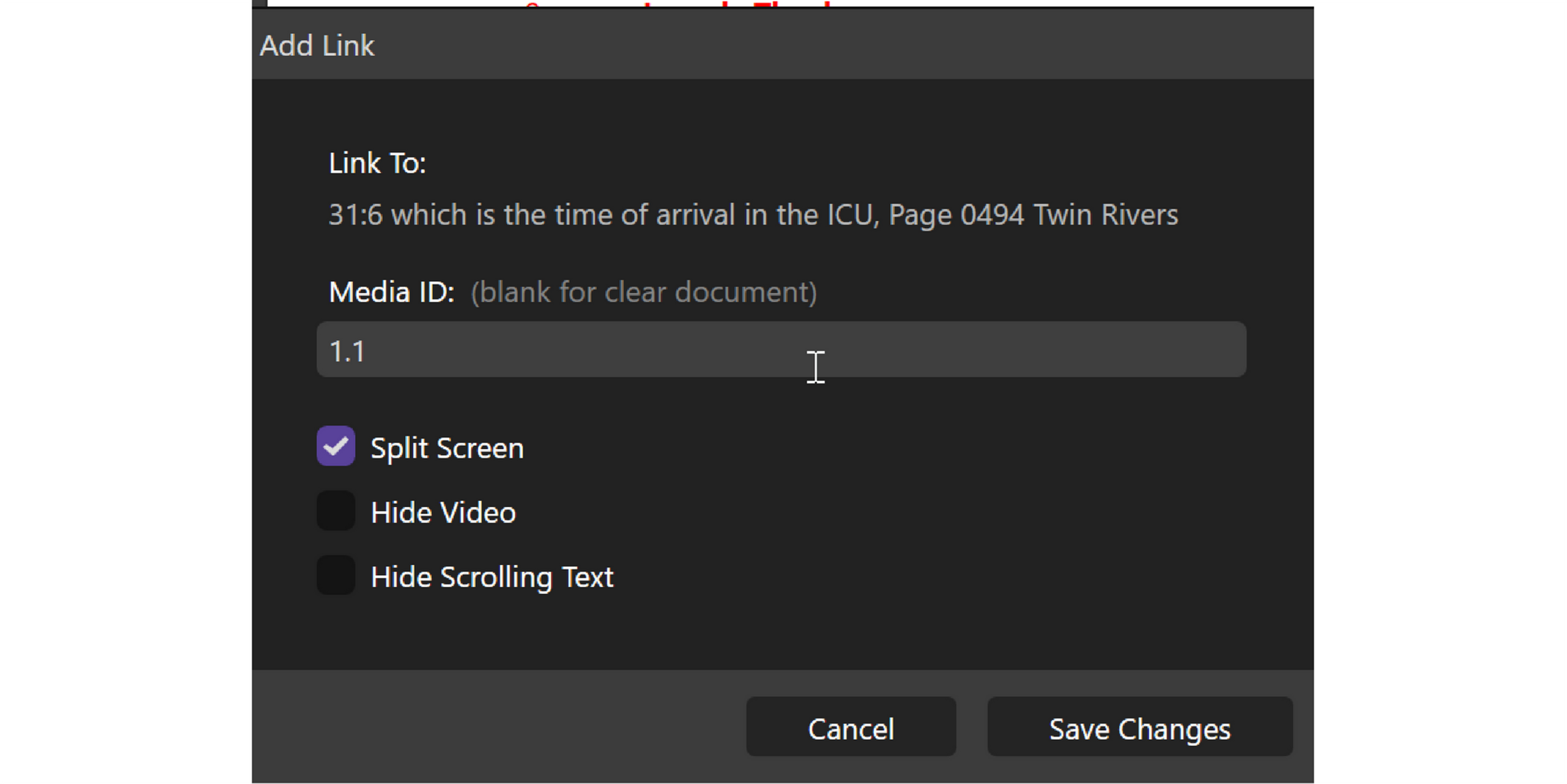Enable the Hide Video checkbox
The width and height of the screenshot is (1567, 784).
[335, 511]
